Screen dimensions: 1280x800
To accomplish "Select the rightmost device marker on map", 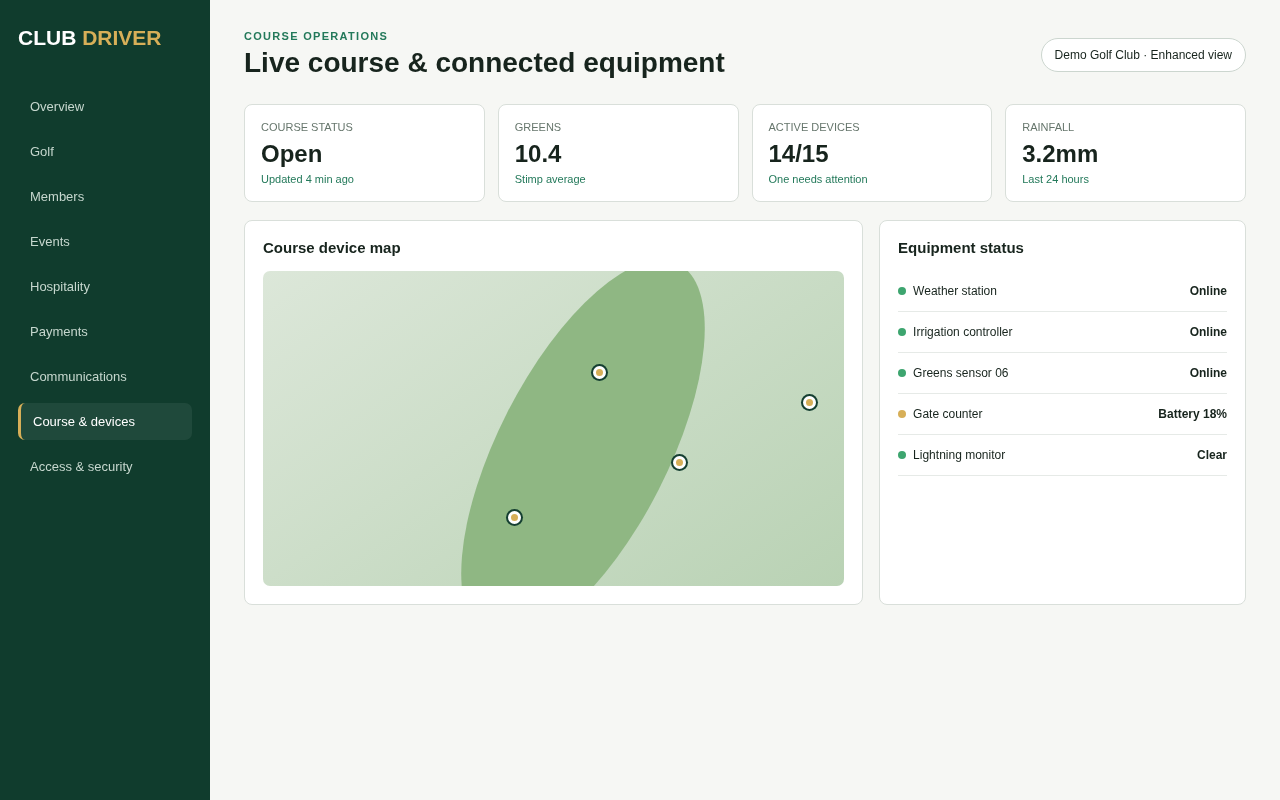I will point(809,402).
